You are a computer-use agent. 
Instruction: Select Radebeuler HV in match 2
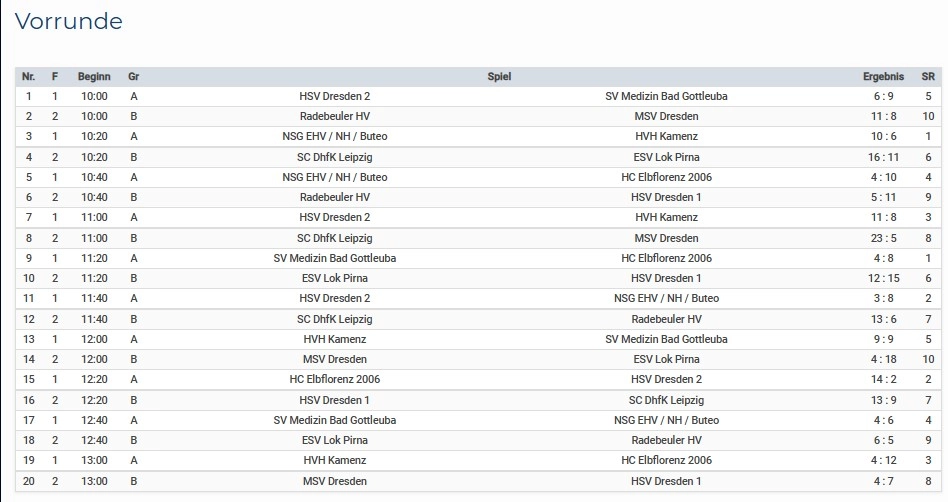point(334,116)
